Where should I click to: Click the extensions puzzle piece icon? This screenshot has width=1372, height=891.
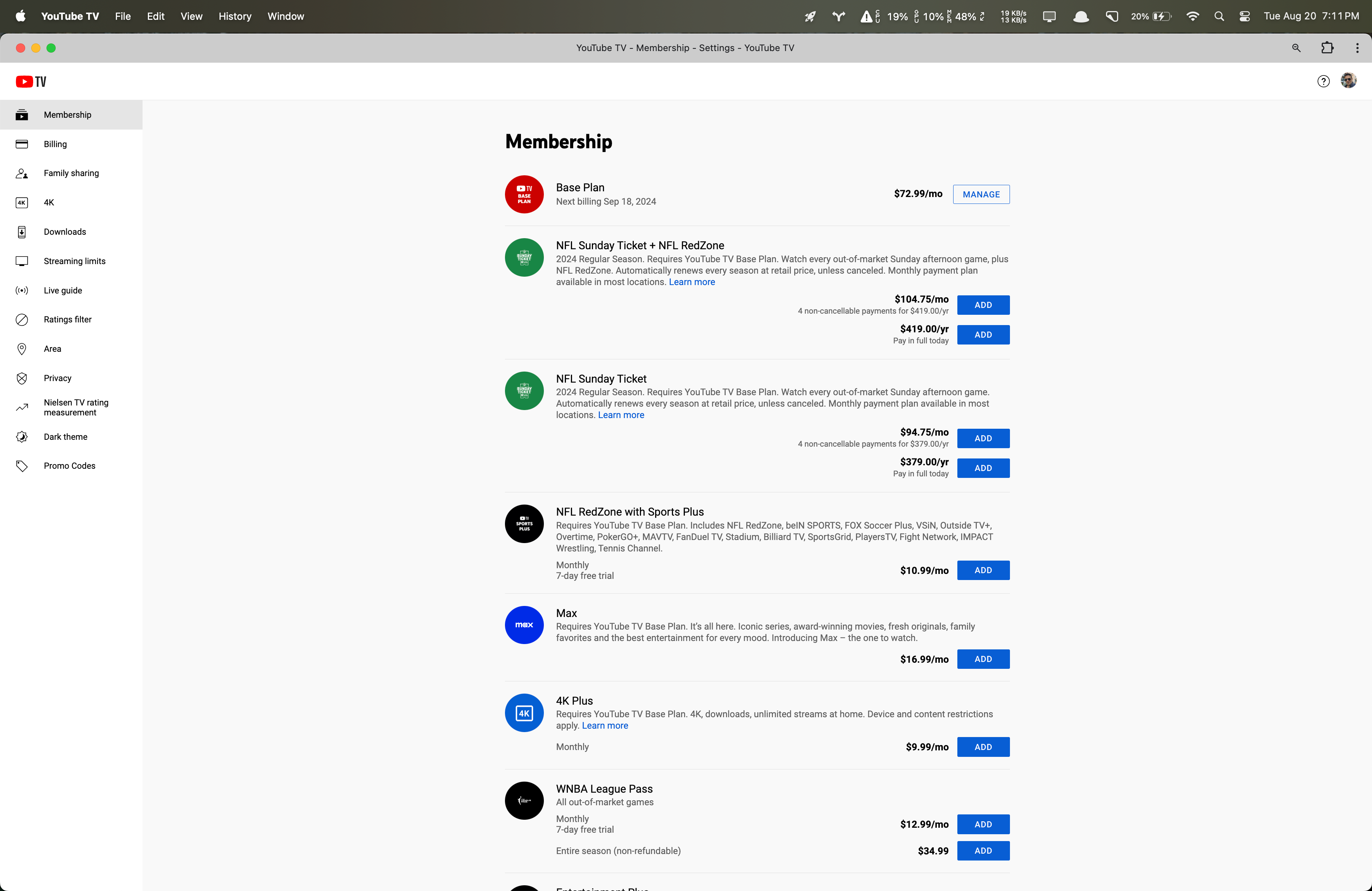click(1327, 48)
